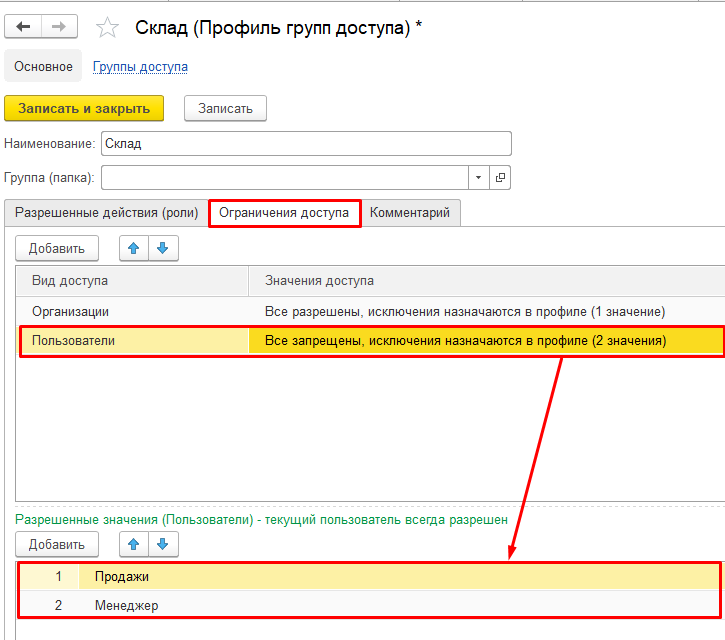Open the Ограничения доступа tab
Image resolution: width=725 pixels, height=640 pixels.
pos(284,213)
